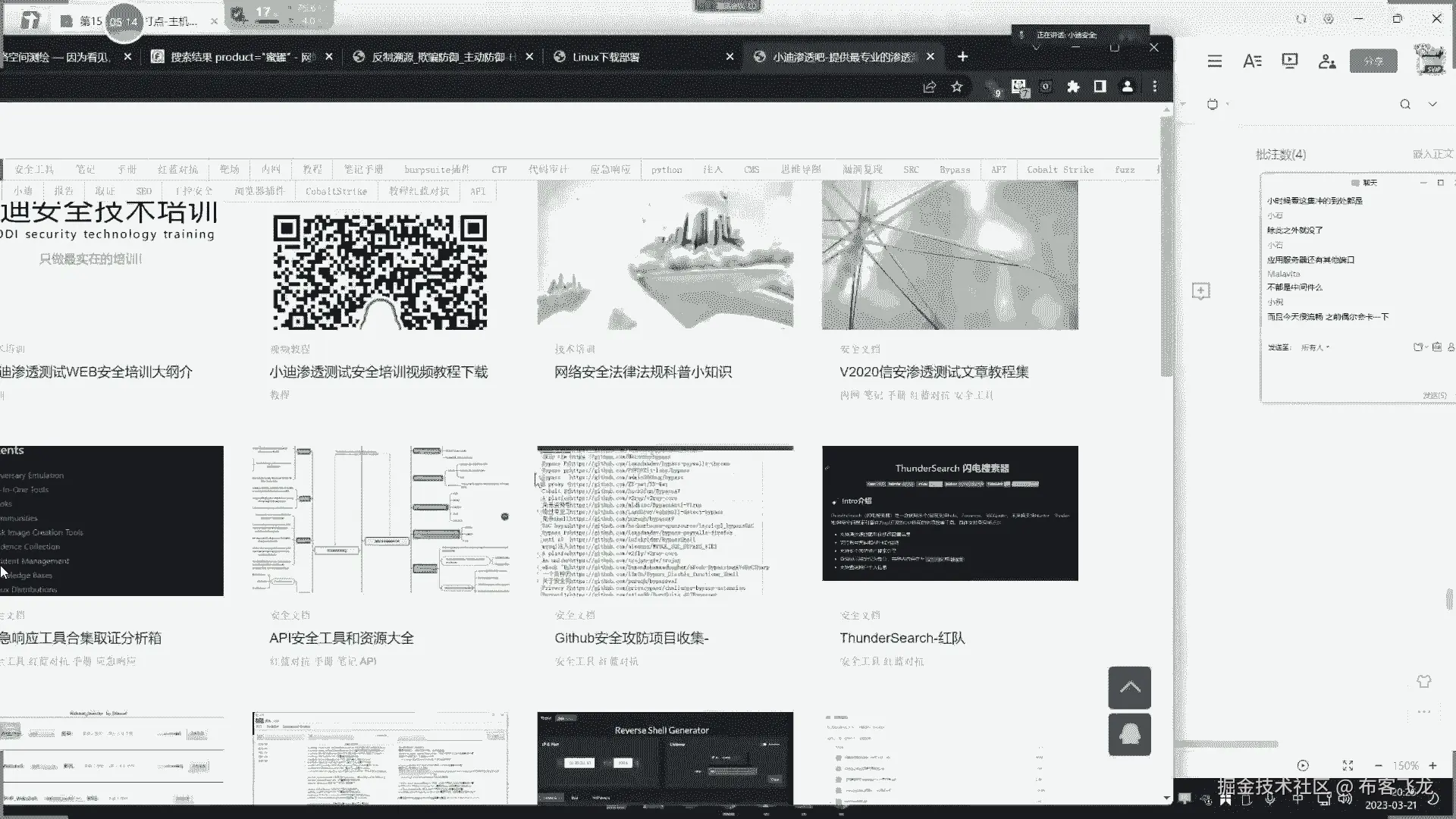This screenshot has width=1456, height=819.
Task: Increase zoom with plus next to 150%
Action: 1433,766
